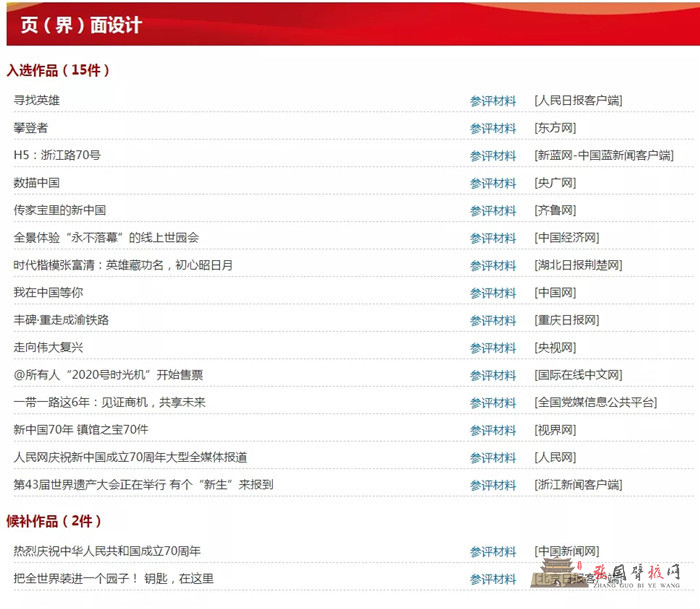Click the title 把全世界装进一个园子！钥匙，在这里
700x609 pixels.
(x=113, y=578)
